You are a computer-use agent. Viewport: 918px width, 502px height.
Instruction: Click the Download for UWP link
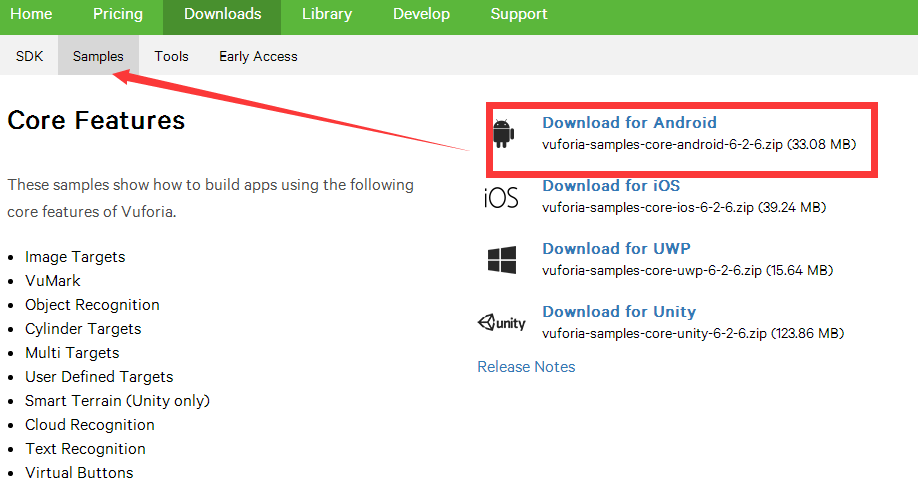coord(616,248)
